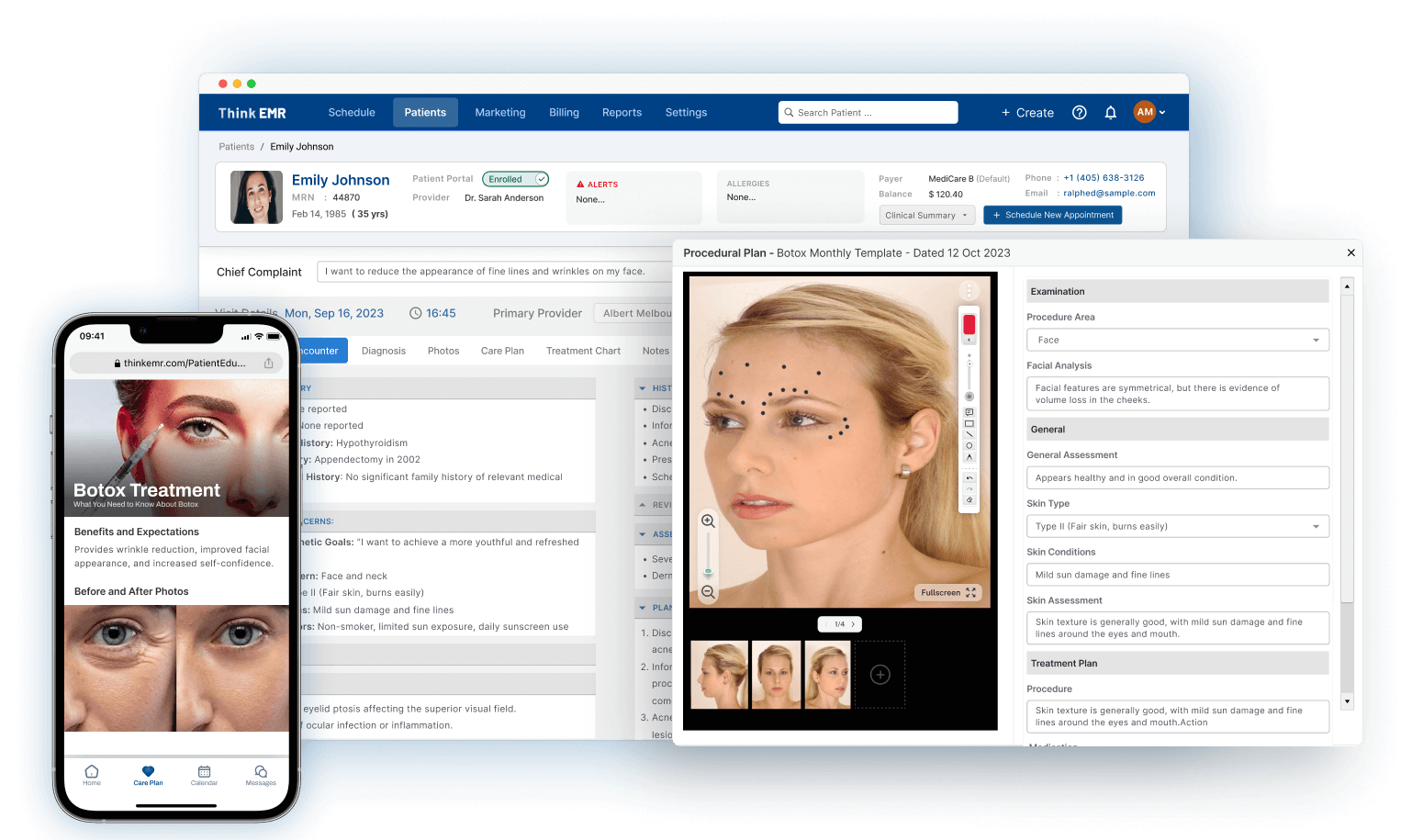Click the AM user avatar
Viewport: 1412px width, 840px height.
pos(1145,112)
